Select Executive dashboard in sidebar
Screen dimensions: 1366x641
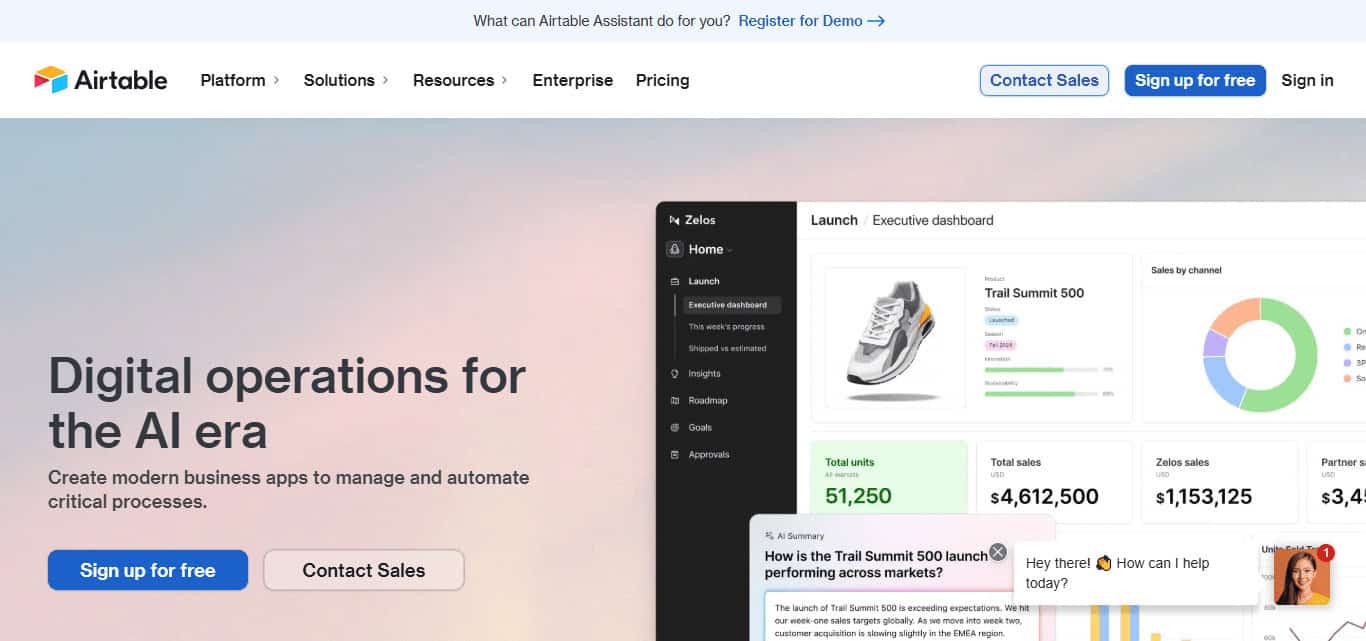(x=732, y=305)
